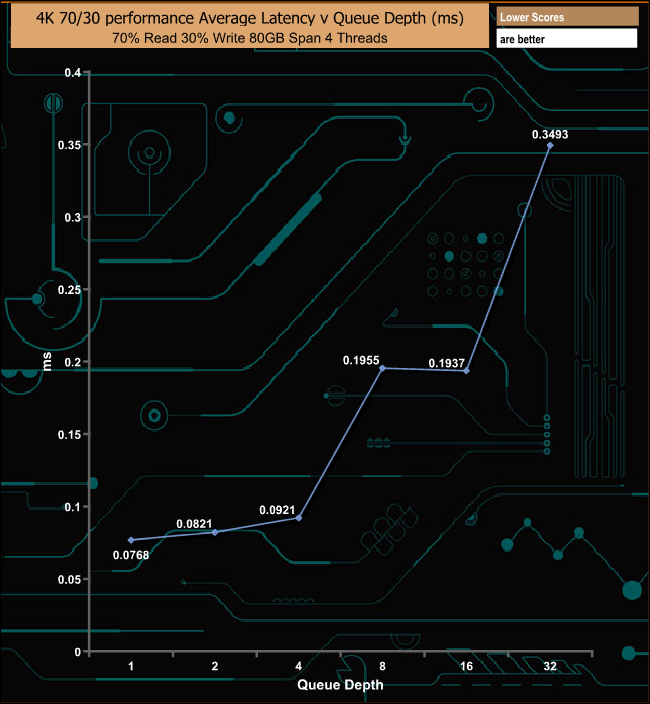Click the chart title '4K 70/30 performance Average Latency'

click(249, 18)
